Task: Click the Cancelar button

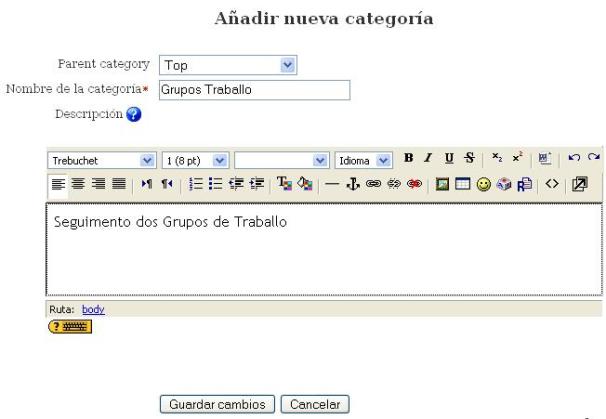Action: [x=315, y=404]
